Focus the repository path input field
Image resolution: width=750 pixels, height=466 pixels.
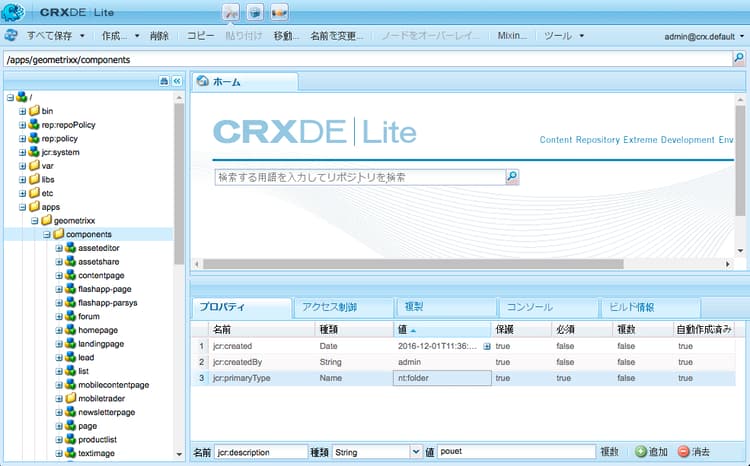[367, 60]
